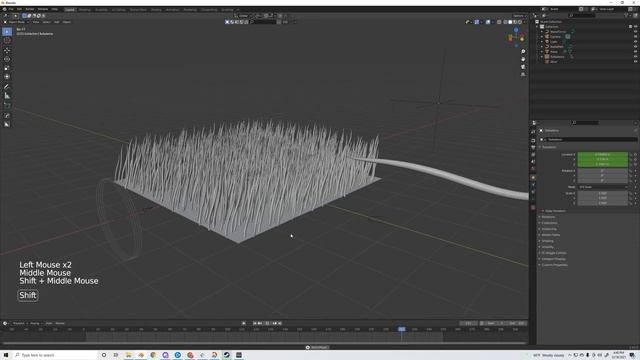
Task: Open the Edit menu
Action: 19,9
